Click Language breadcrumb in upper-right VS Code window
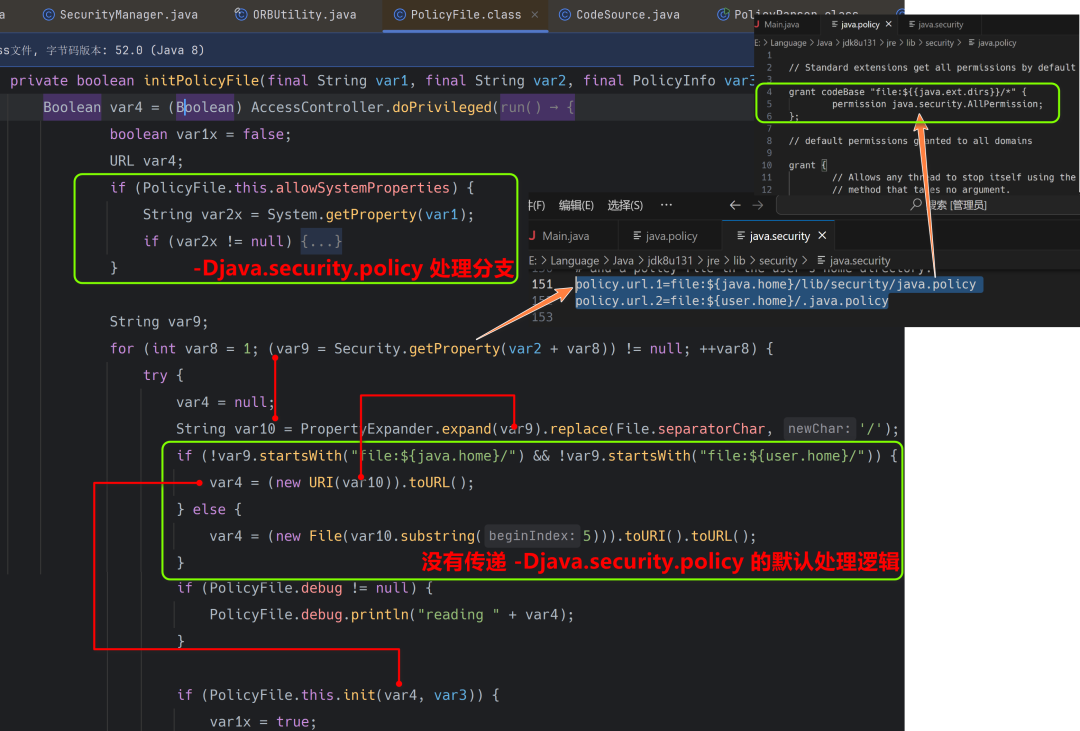Screen dimensions: 1080x731 click(788, 43)
